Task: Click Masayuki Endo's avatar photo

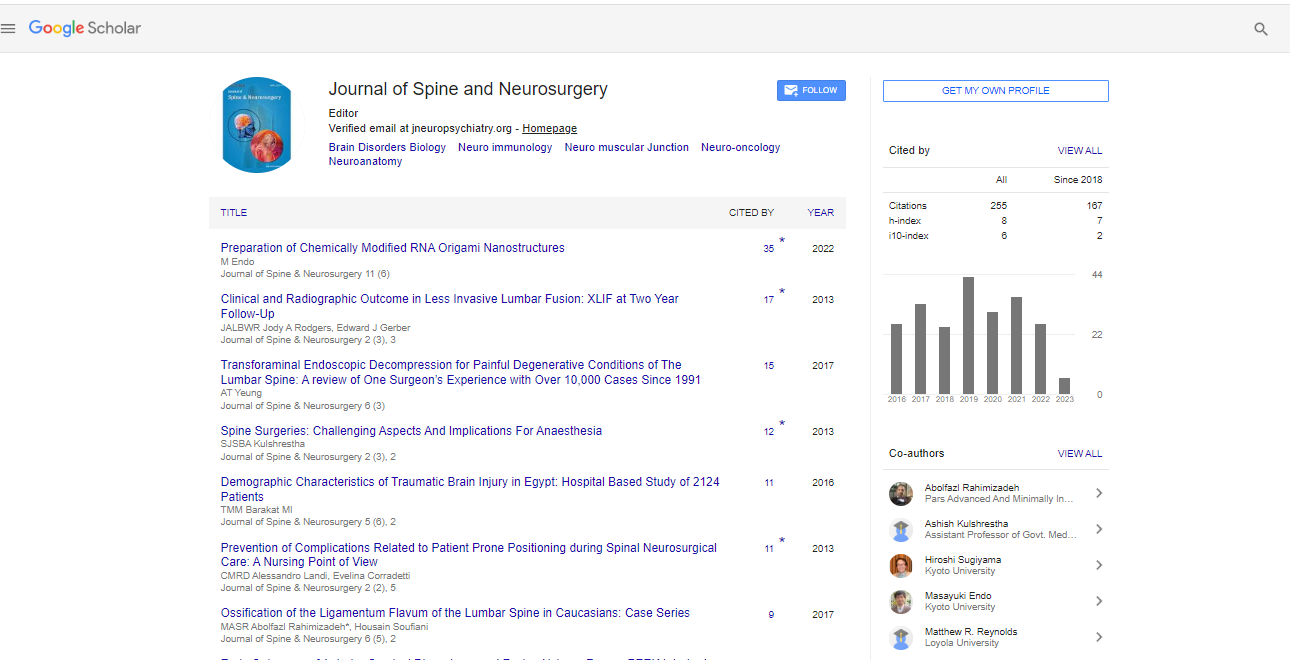Action: pyautogui.click(x=901, y=602)
